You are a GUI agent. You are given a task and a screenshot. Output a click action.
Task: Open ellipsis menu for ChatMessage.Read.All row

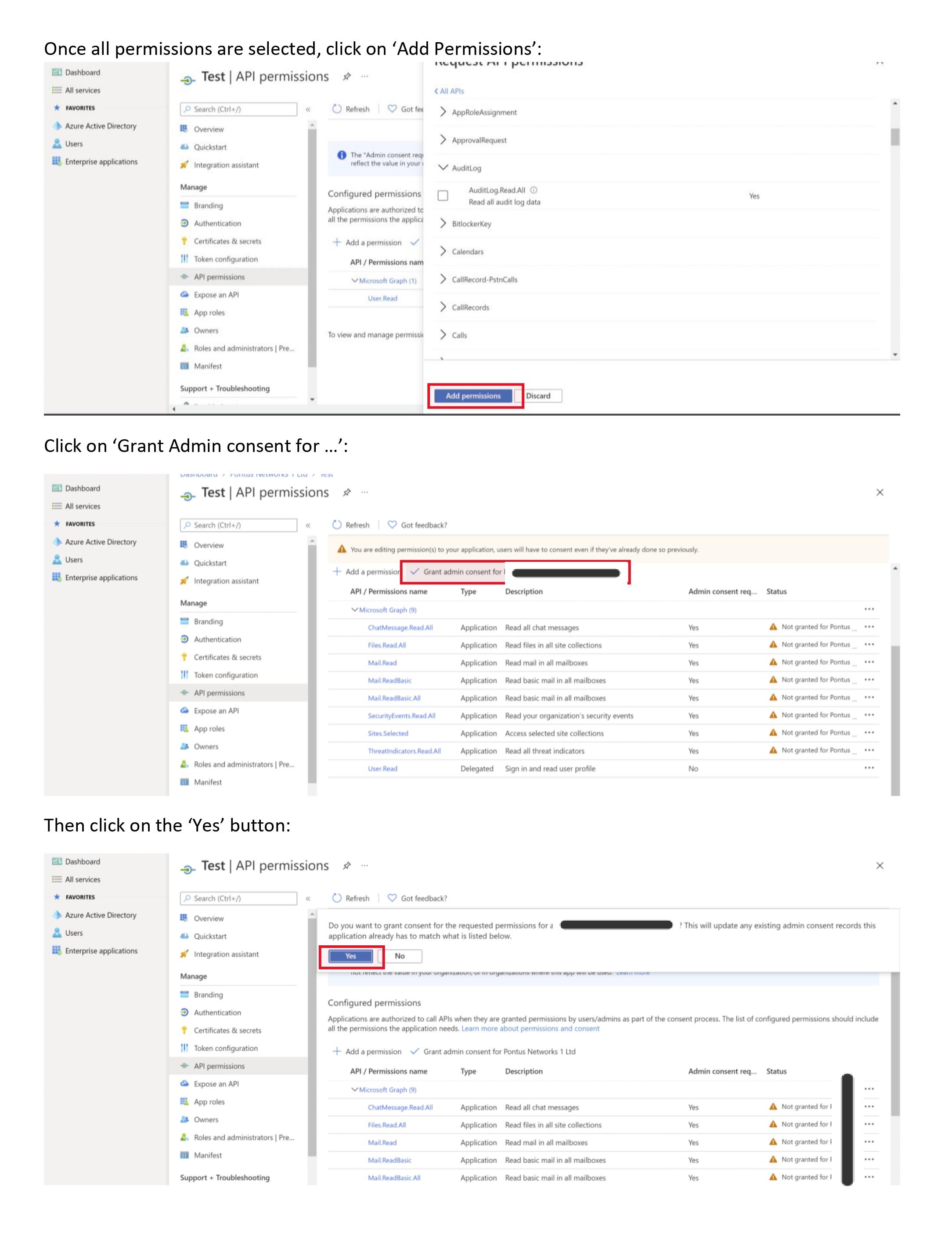tap(869, 627)
